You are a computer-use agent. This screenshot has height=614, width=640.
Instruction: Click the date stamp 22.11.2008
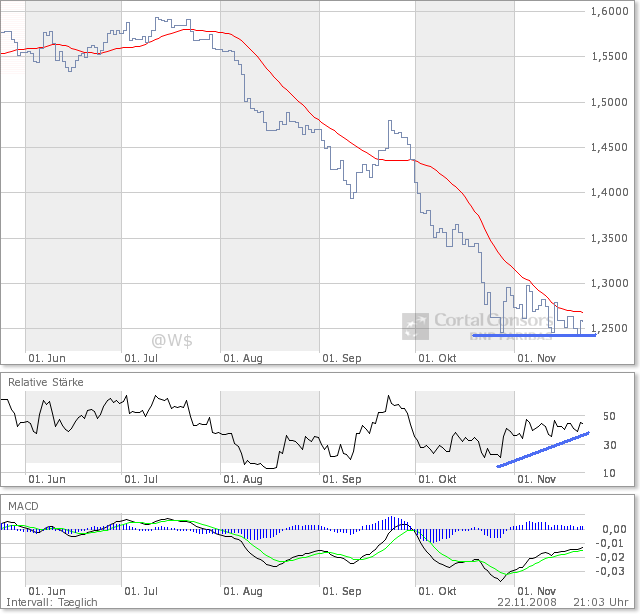pyautogui.click(x=527, y=603)
